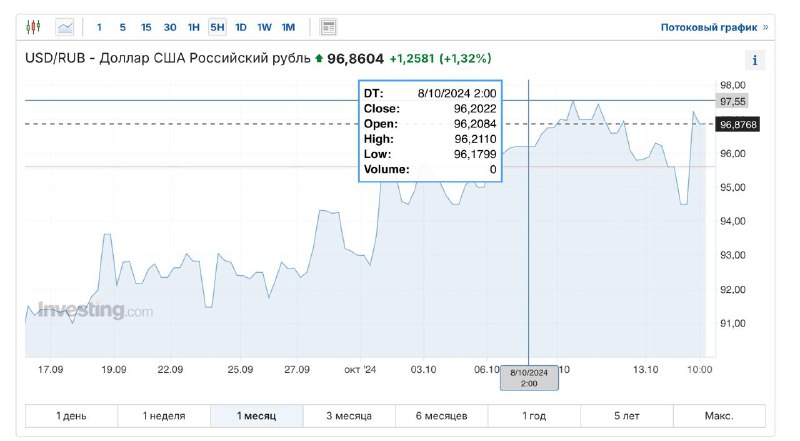Image resolution: width=800 pixels, height=441 pixels.
Task: Set the interval to 1D
Action: 241,27
